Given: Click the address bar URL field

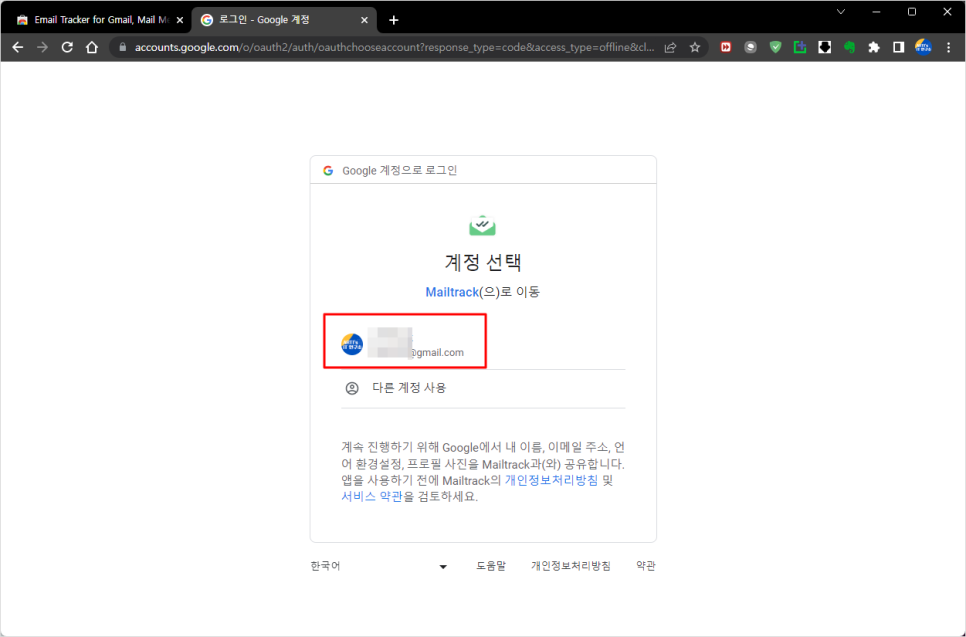Looking at the screenshot, I should click(394, 47).
